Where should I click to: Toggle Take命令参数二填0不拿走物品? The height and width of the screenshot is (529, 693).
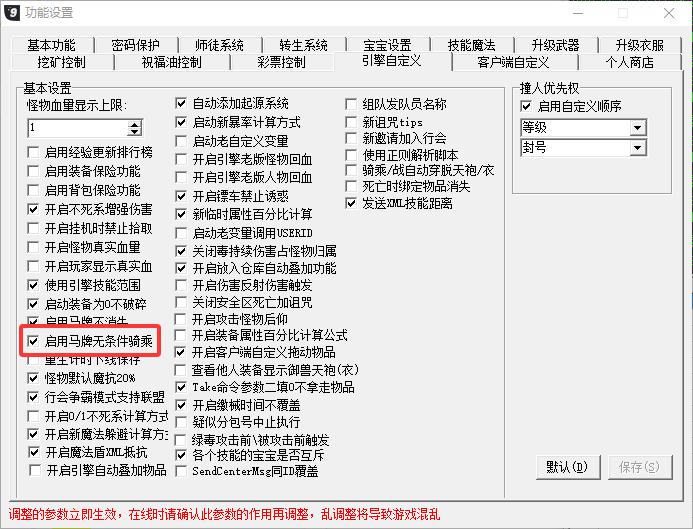point(181,388)
